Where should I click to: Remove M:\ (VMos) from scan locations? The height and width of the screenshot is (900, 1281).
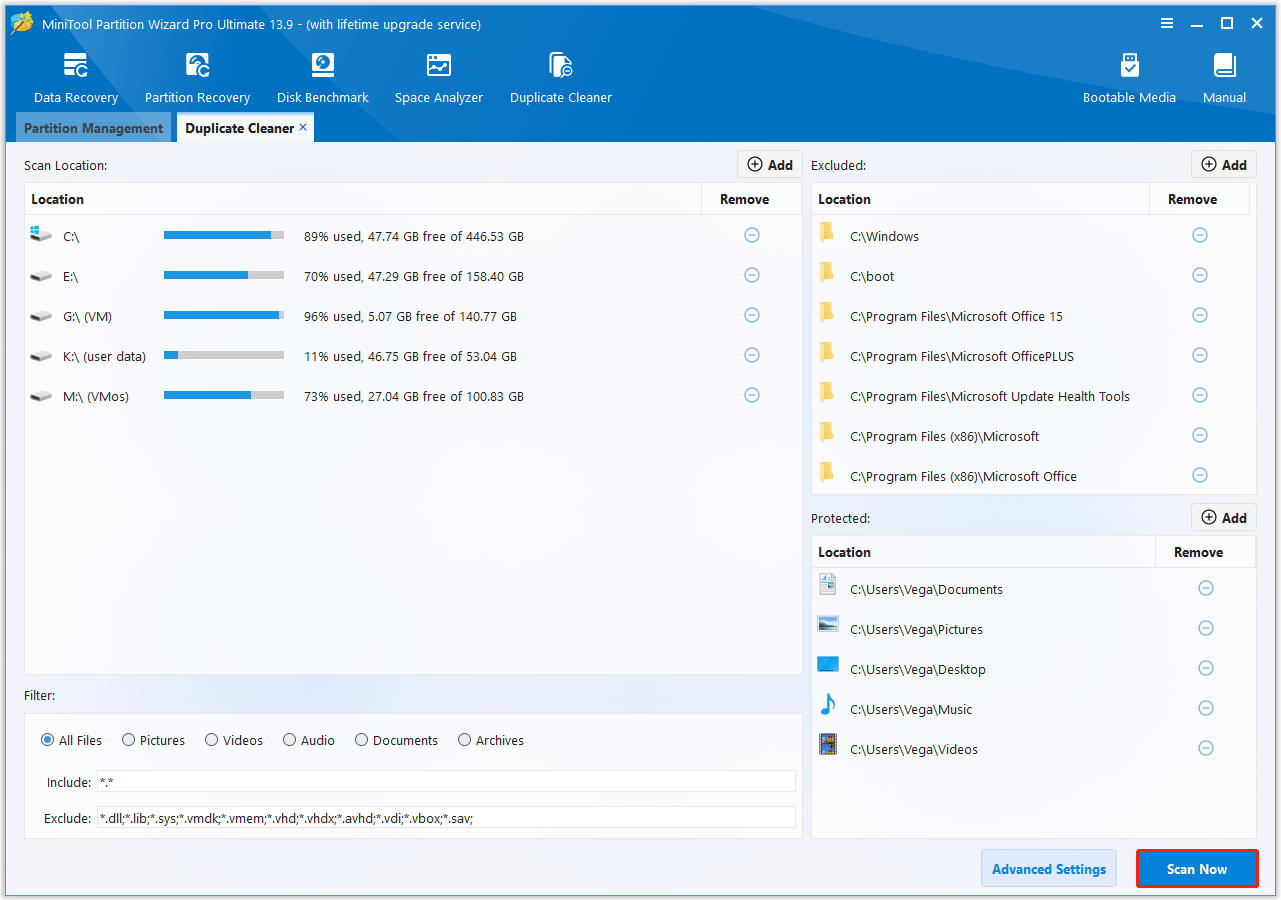tap(752, 395)
